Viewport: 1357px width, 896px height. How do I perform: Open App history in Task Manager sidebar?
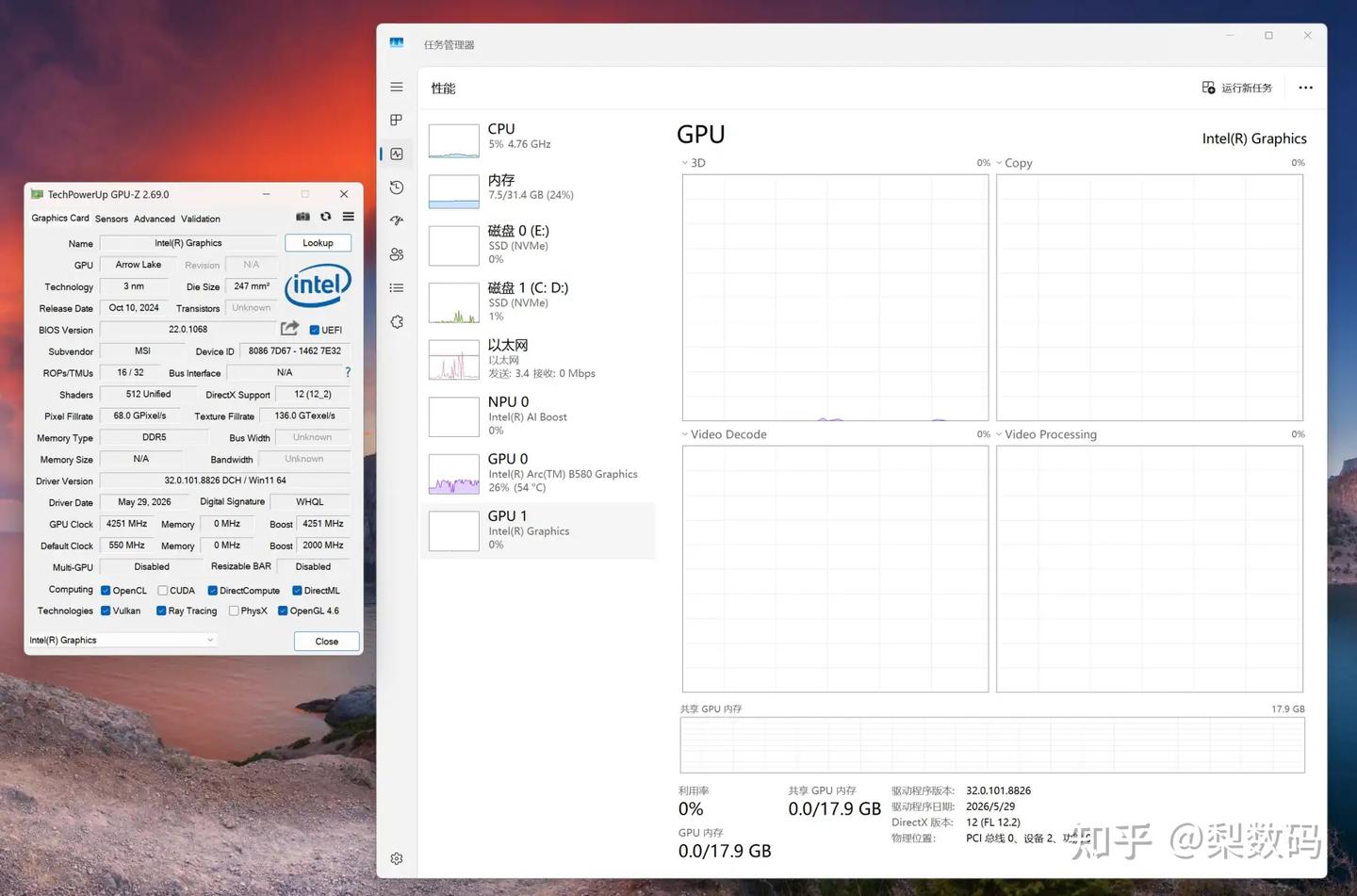tap(397, 187)
